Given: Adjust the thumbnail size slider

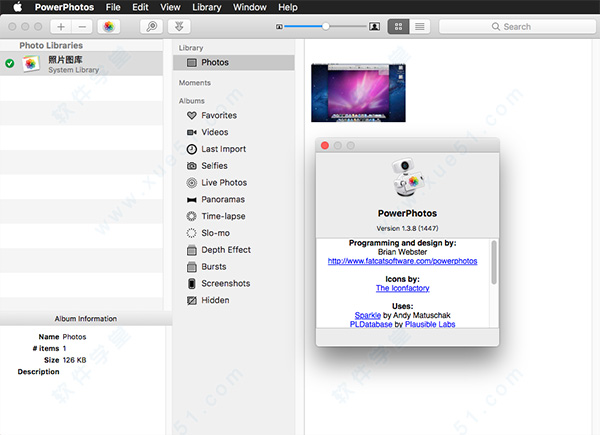Looking at the screenshot, I should [x=326, y=26].
